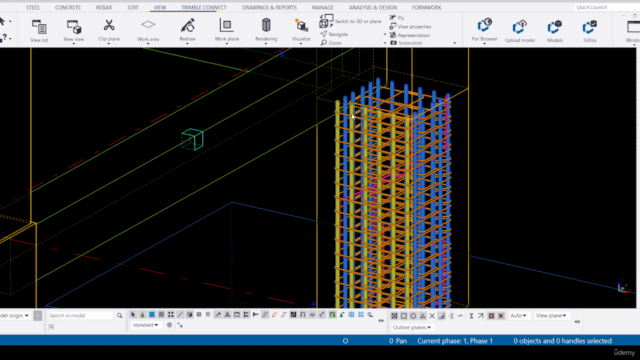Open Trimble Connect Models
The height and width of the screenshot is (360, 640).
[x=555, y=30]
